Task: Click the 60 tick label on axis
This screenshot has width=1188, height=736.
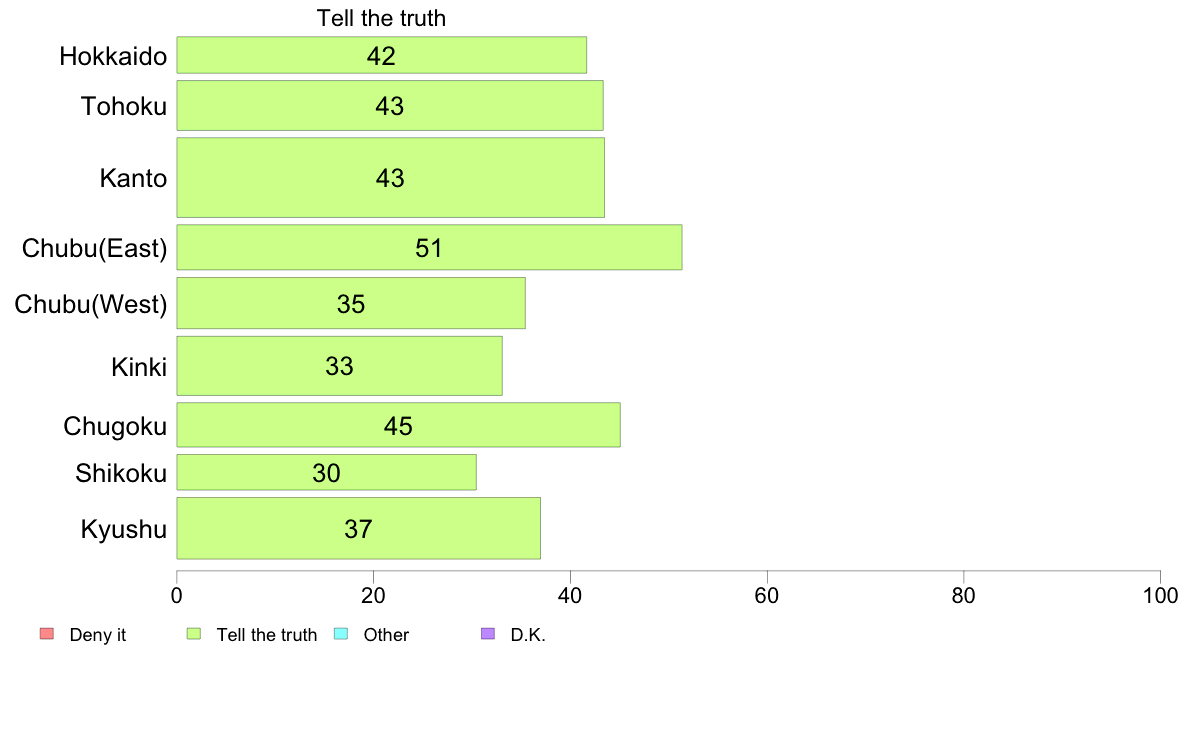Action: coord(767,596)
